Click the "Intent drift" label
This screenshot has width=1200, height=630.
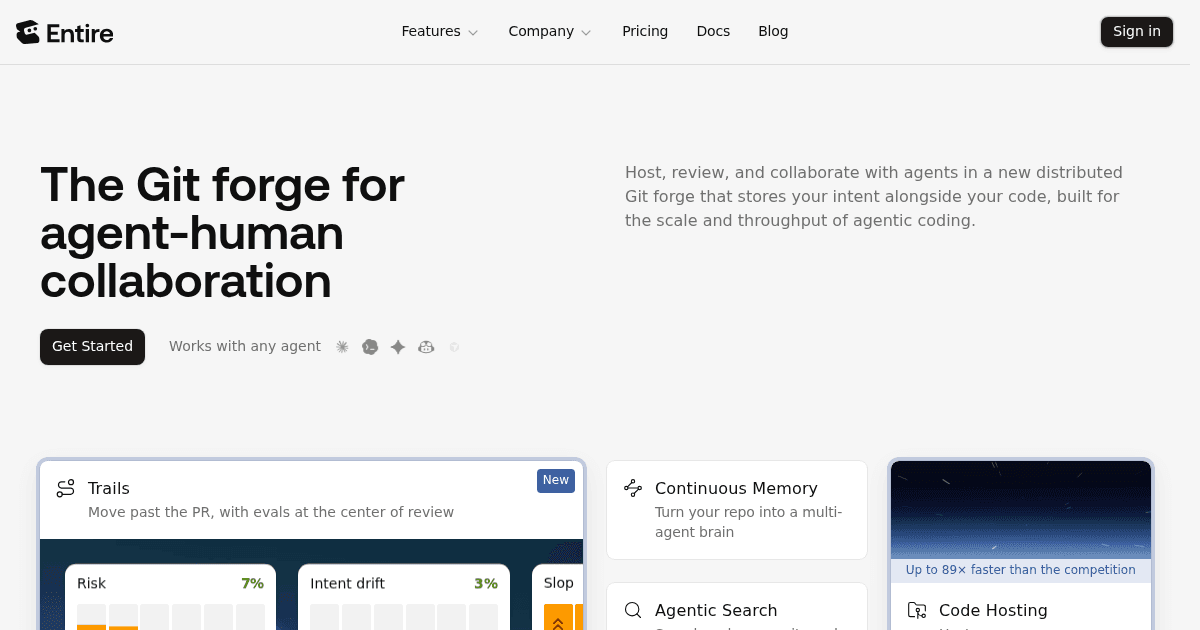click(x=347, y=583)
